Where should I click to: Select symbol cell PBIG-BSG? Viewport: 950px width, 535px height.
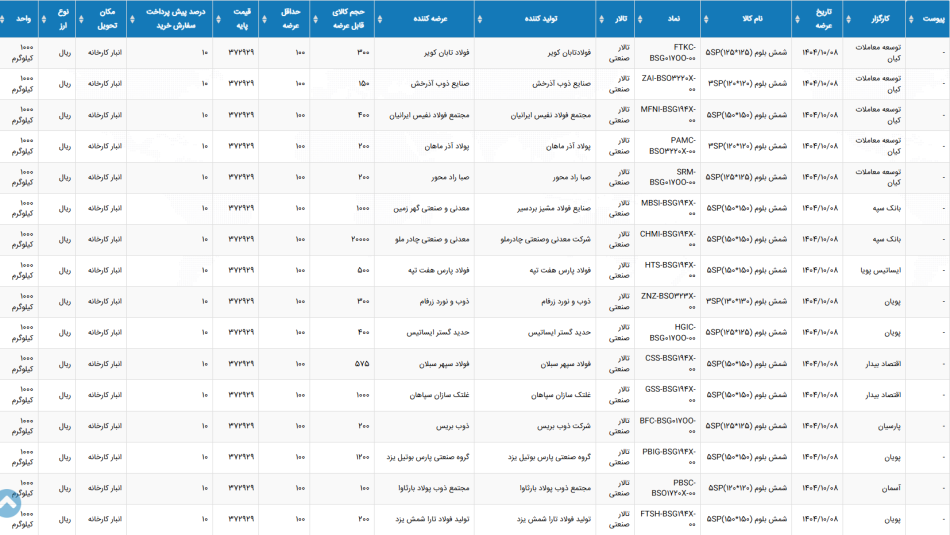pyautogui.click(x=669, y=457)
